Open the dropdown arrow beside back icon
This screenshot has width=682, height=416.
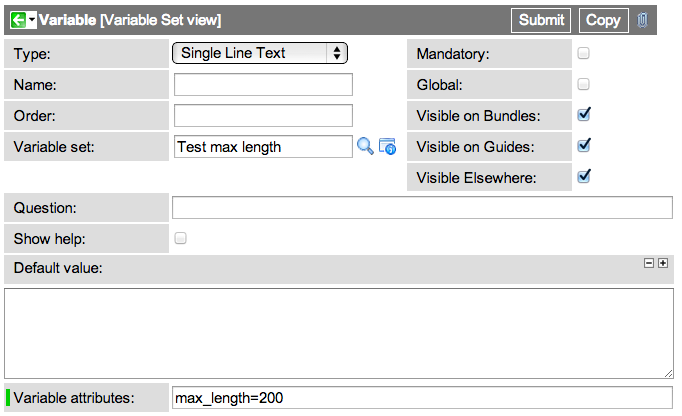point(32,20)
